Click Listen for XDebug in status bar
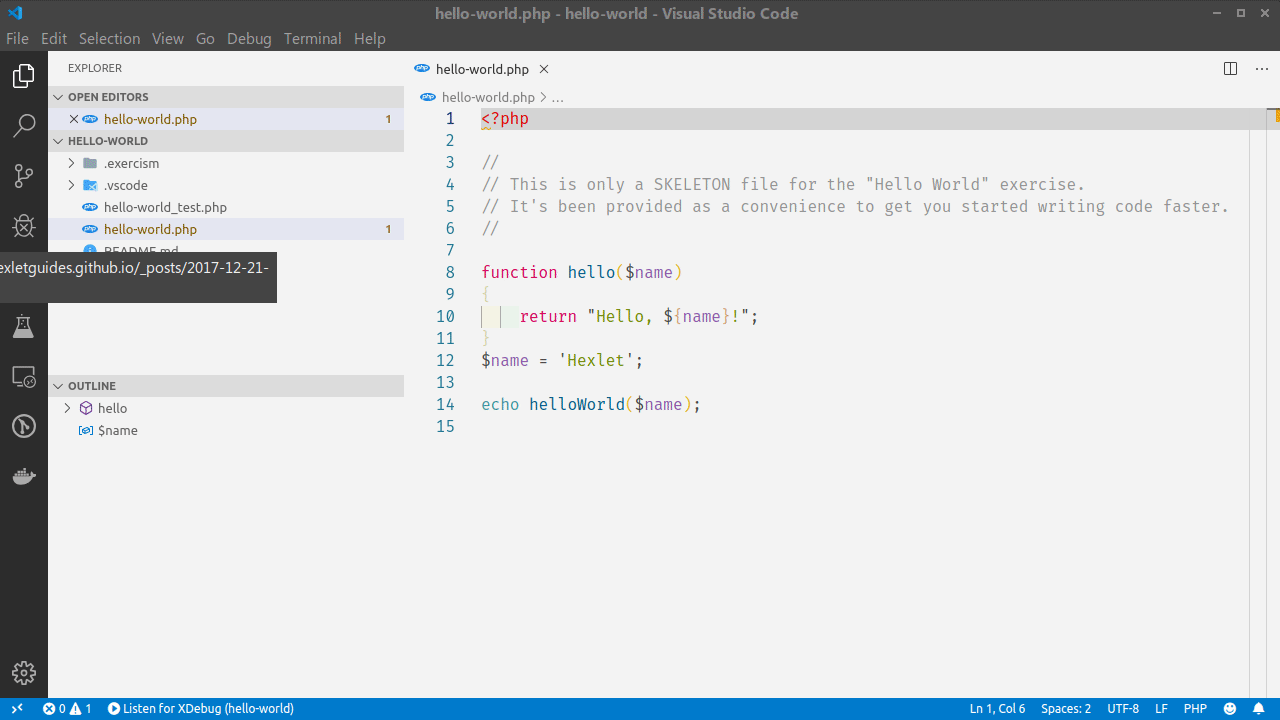This screenshot has height=720, width=1280. [200, 708]
